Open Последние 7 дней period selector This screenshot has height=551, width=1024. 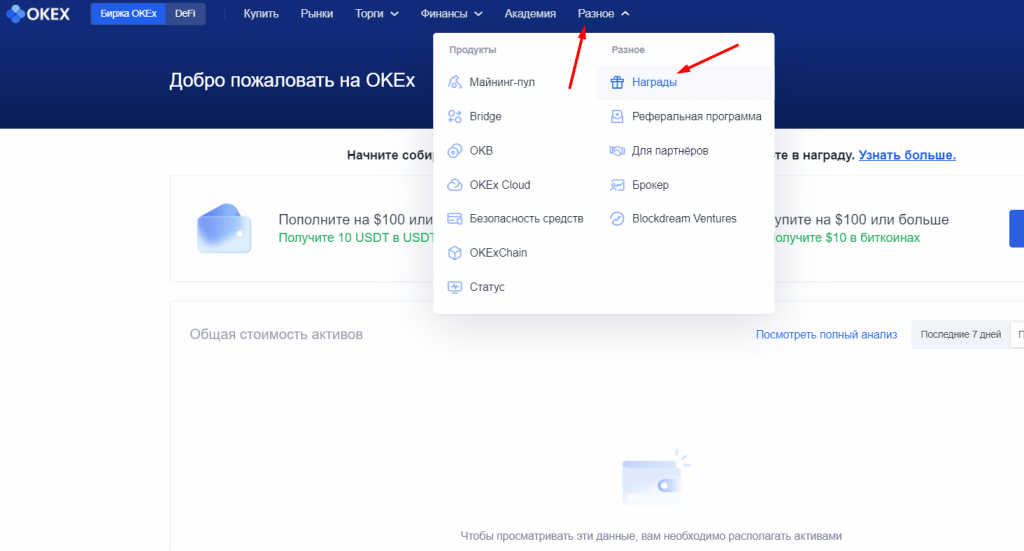[960, 334]
